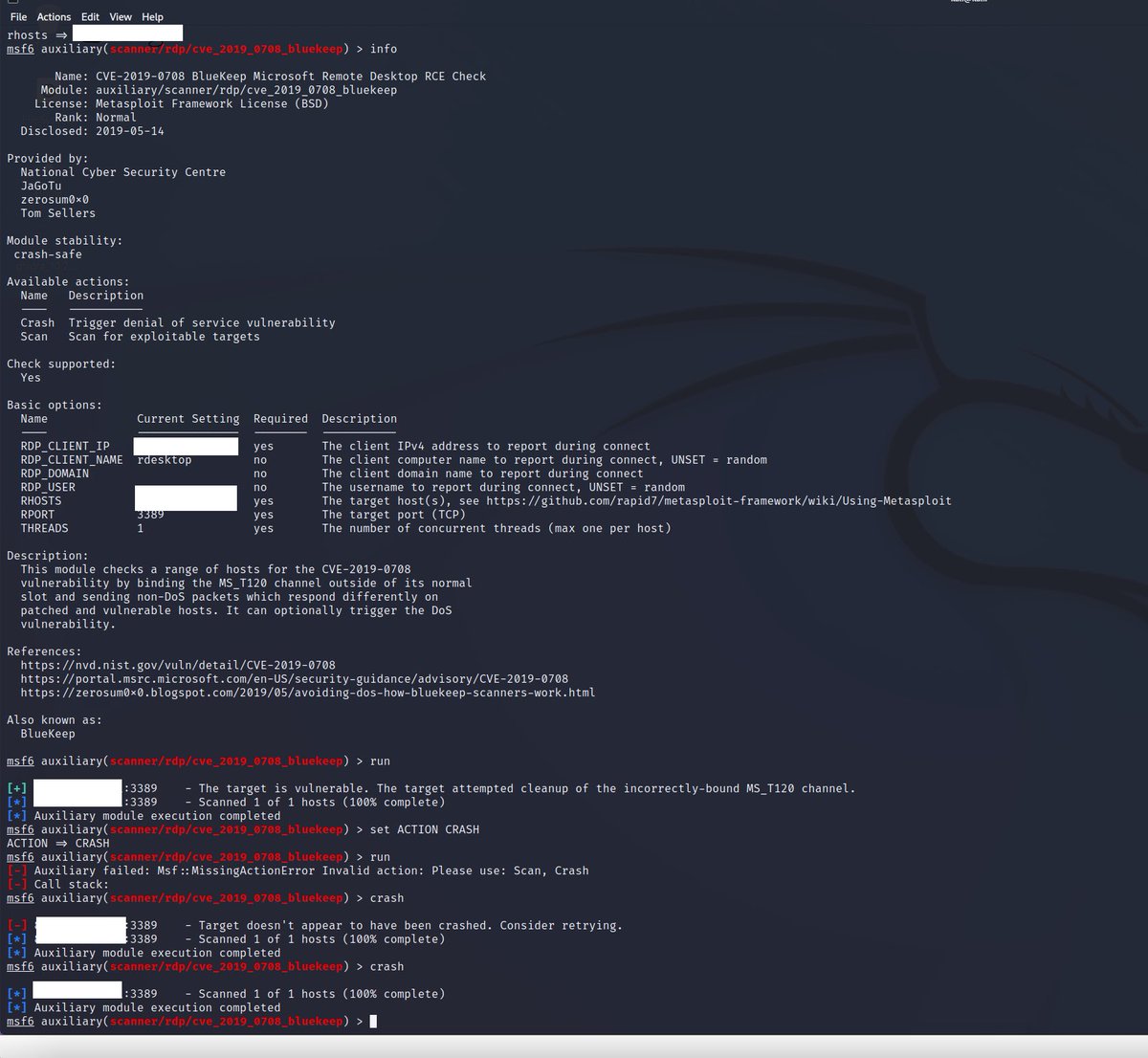Click the 'crash-safe' stability value
The image size is (1148, 1058).
[x=48, y=254]
